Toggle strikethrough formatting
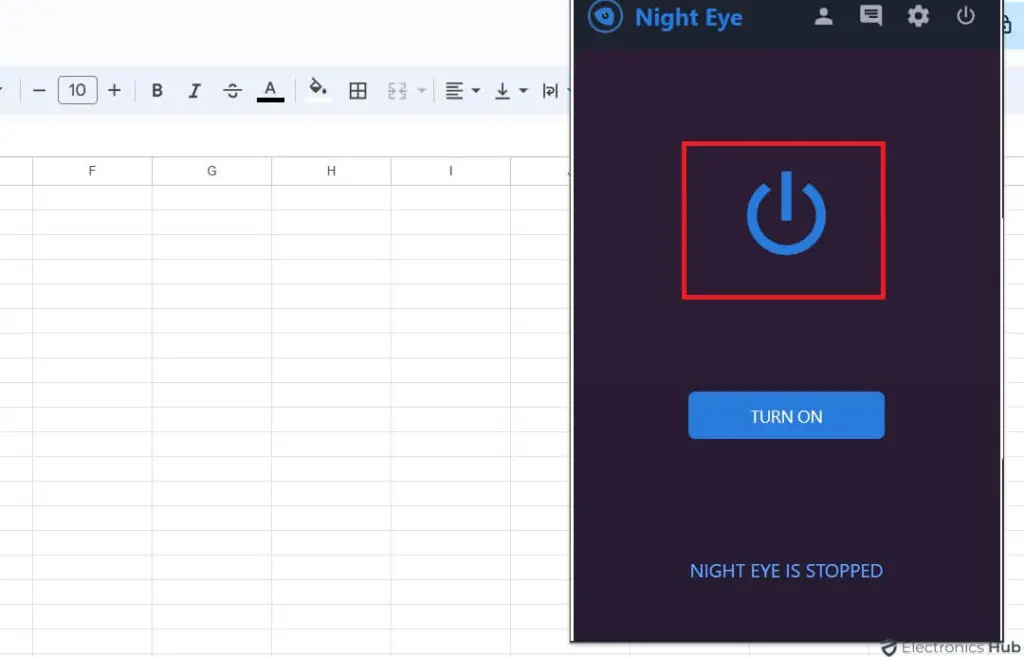Screen dimensions: 1024x657 pos(232,90)
